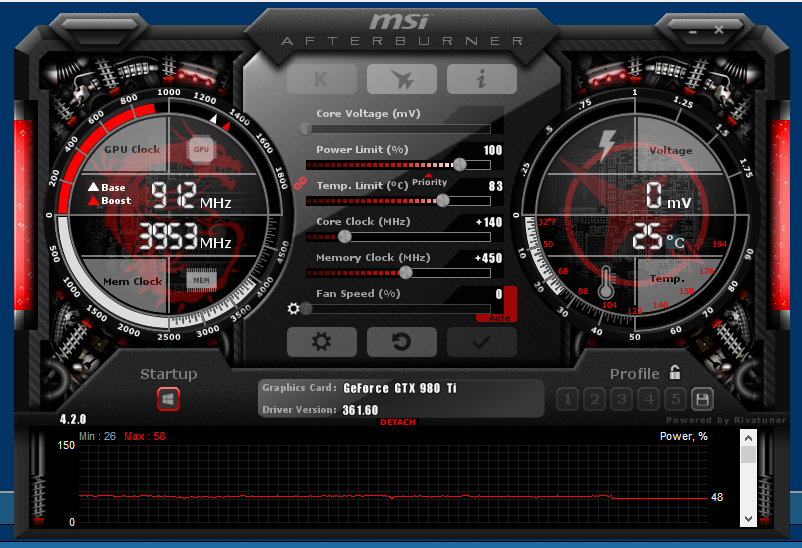Save profile with the floppy disk icon
Image resolution: width=802 pixels, height=548 pixels.
pos(702,399)
